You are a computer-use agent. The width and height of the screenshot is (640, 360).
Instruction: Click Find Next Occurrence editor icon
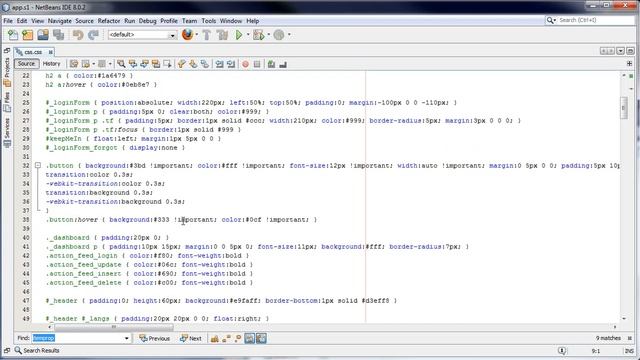point(144,64)
